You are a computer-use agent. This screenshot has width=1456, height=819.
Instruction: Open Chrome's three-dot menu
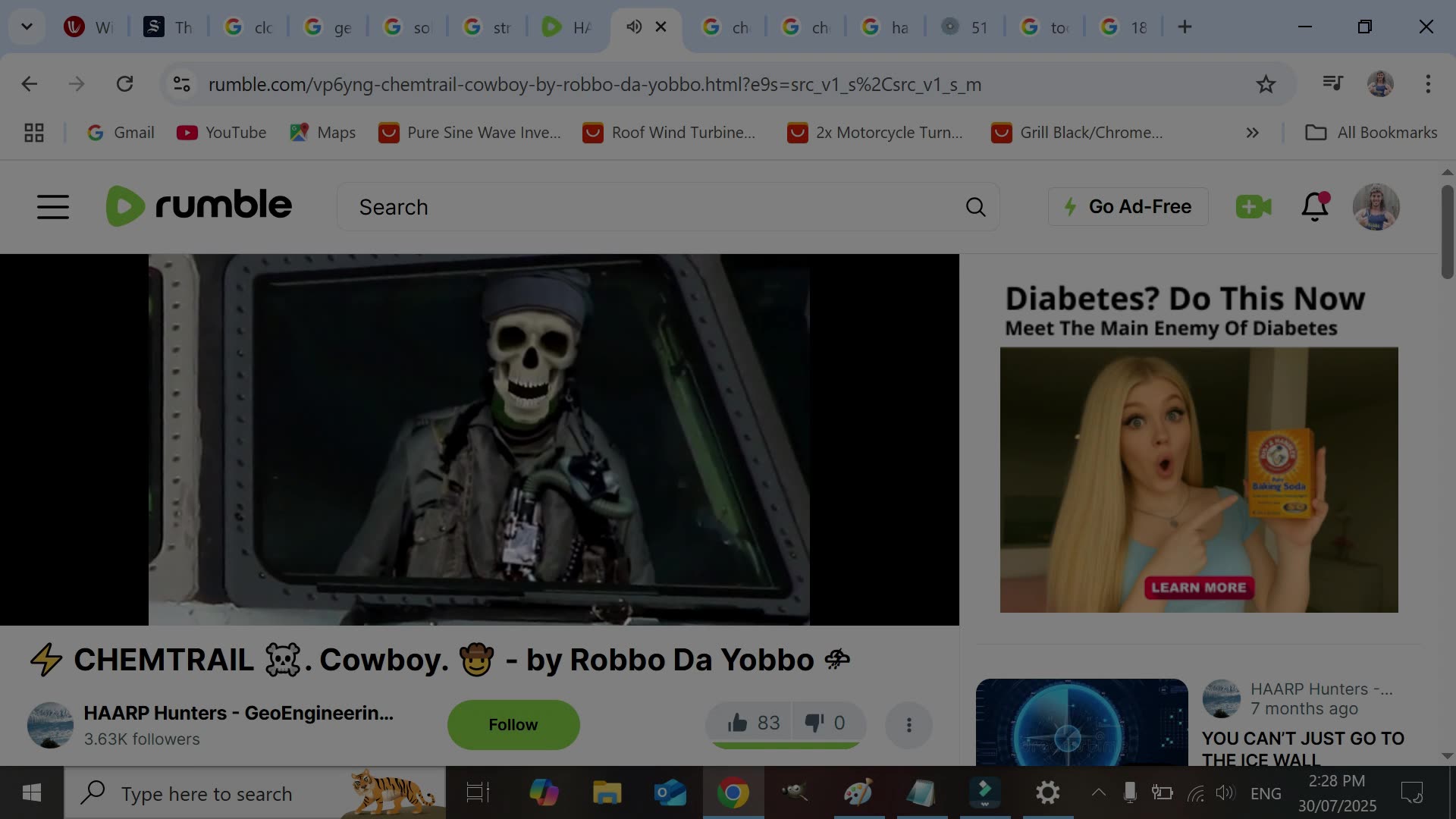tap(1428, 84)
